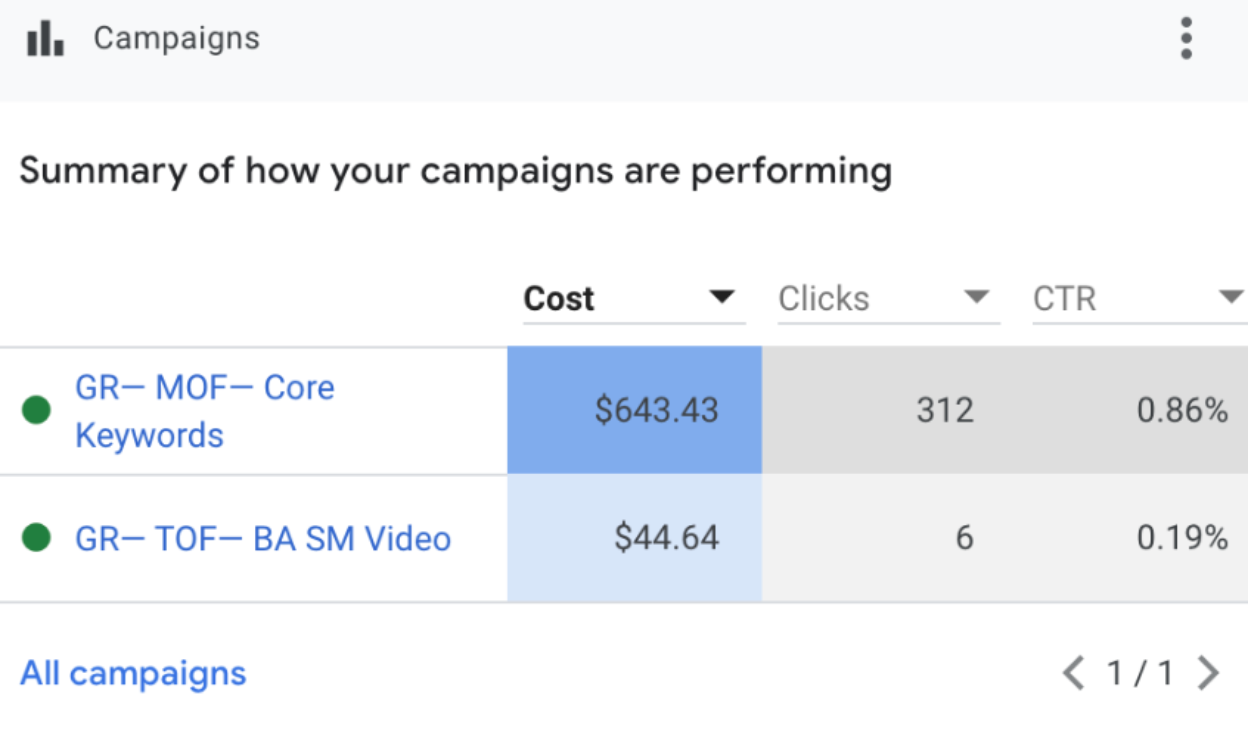Click the 1 / 1 page indicator
1248x732 pixels.
coord(1140,673)
